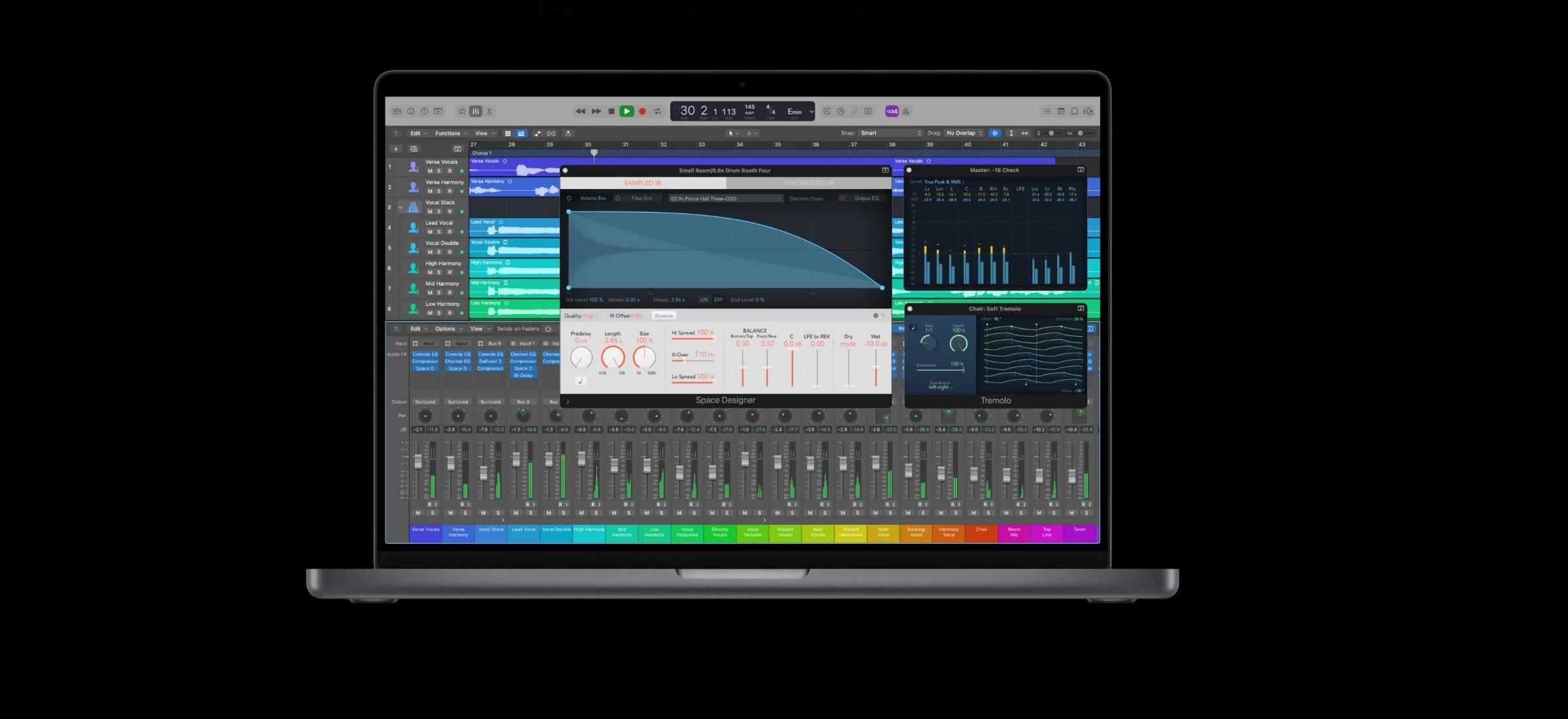Open the Mixer using control bar icon
The width and height of the screenshot is (1568, 719).
(x=476, y=111)
